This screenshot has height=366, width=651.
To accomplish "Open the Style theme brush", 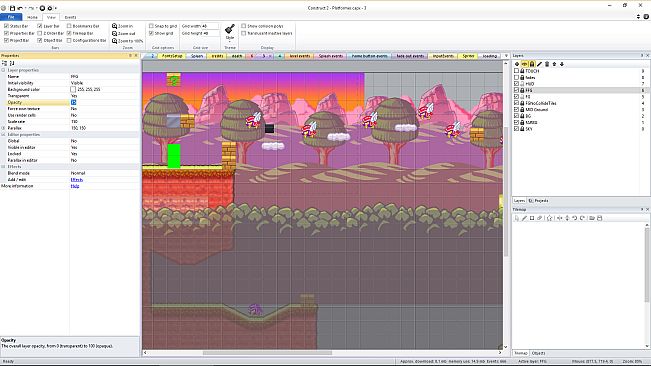I will [x=230, y=29].
